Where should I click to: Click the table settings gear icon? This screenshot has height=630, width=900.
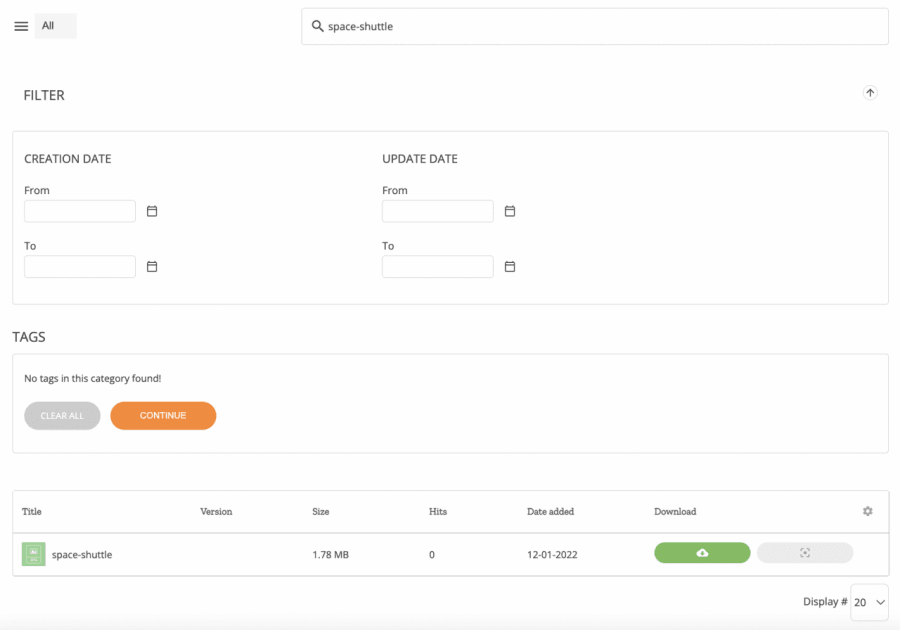click(868, 511)
